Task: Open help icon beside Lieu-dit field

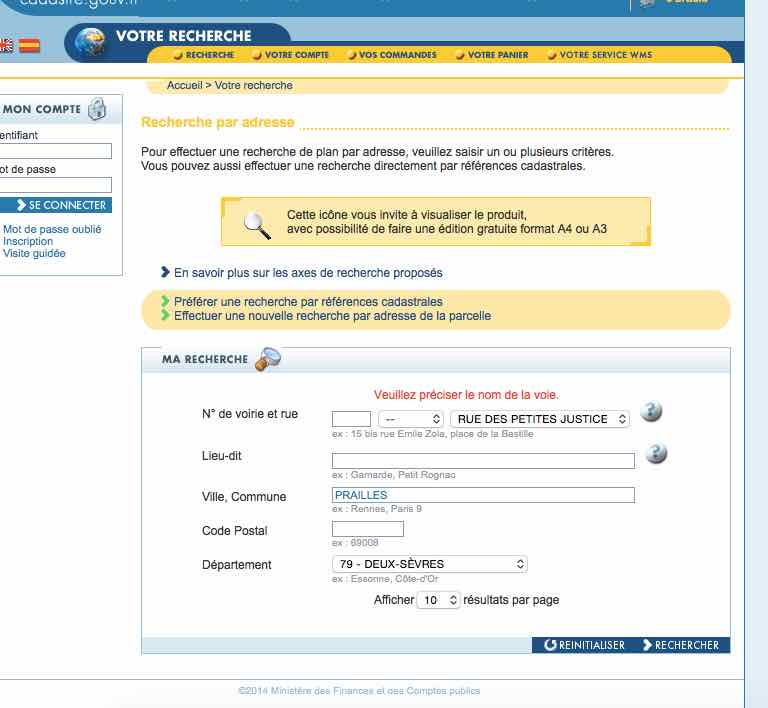Action: coord(656,454)
